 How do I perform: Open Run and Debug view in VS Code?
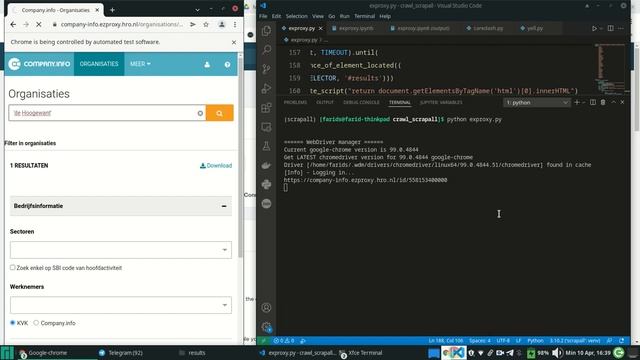coord(266,88)
